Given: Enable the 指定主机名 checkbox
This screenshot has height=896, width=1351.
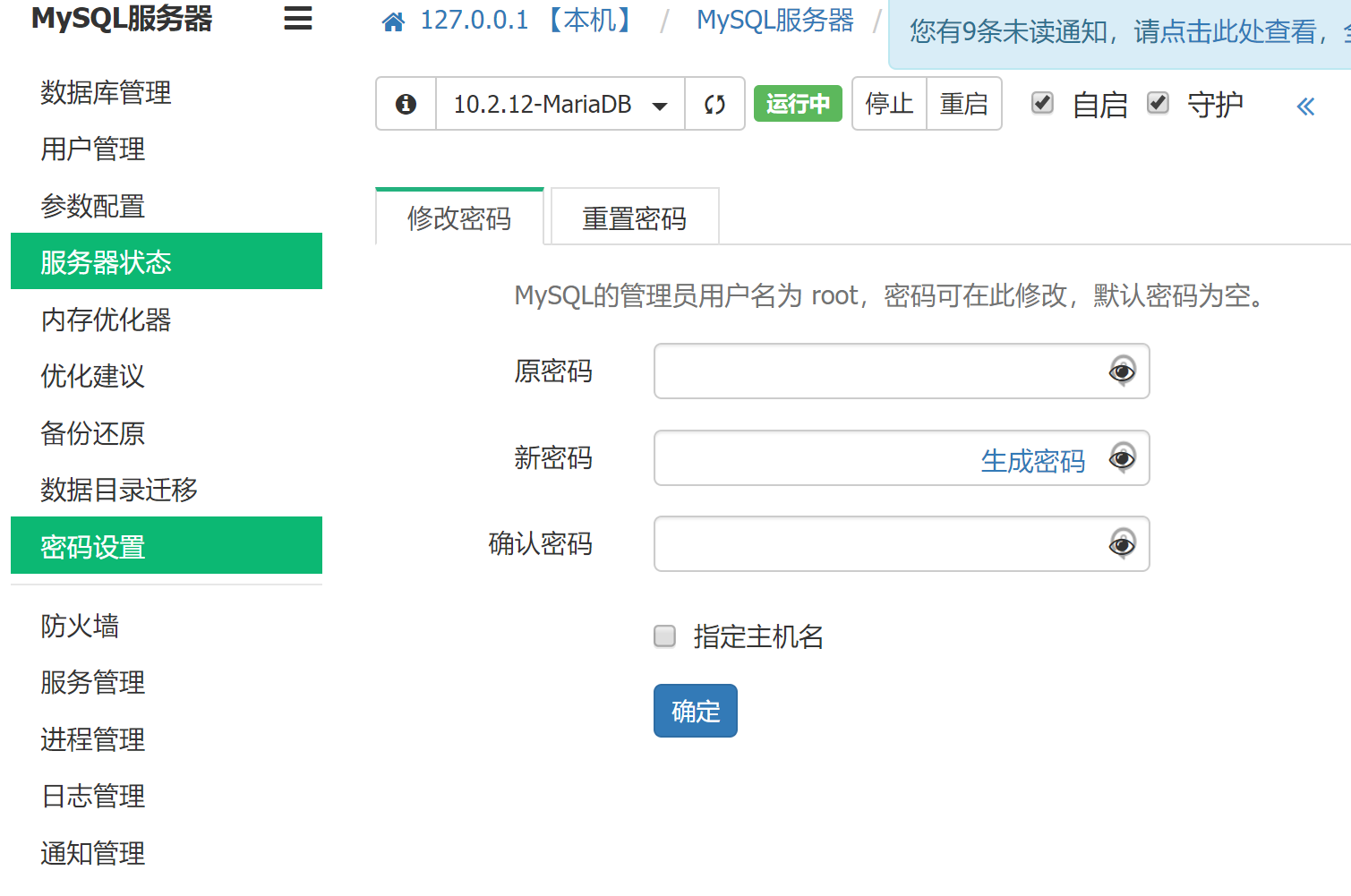Looking at the screenshot, I should tap(664, 636).
